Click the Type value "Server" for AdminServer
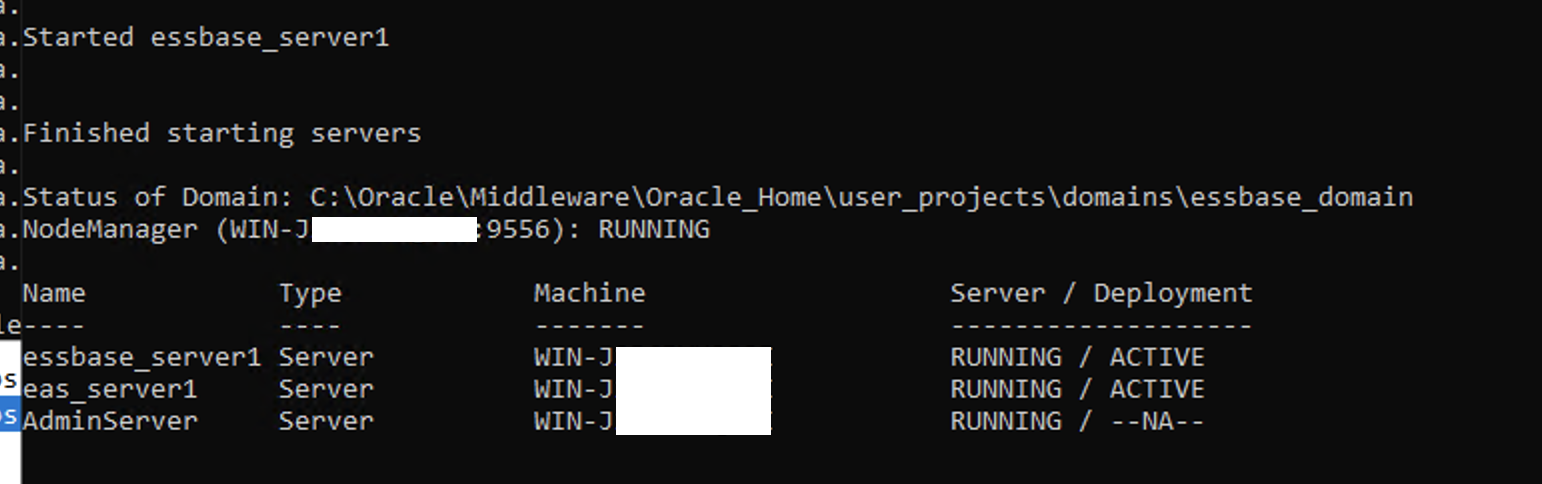Image resolution: width=1542 pixels, height=484 pixels. click(326, 421)
